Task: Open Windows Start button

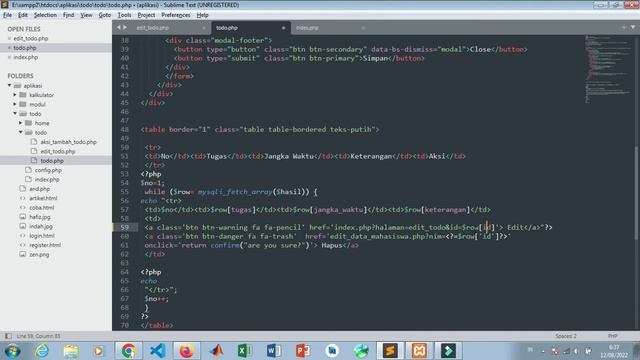Action: tap(12, 351)
